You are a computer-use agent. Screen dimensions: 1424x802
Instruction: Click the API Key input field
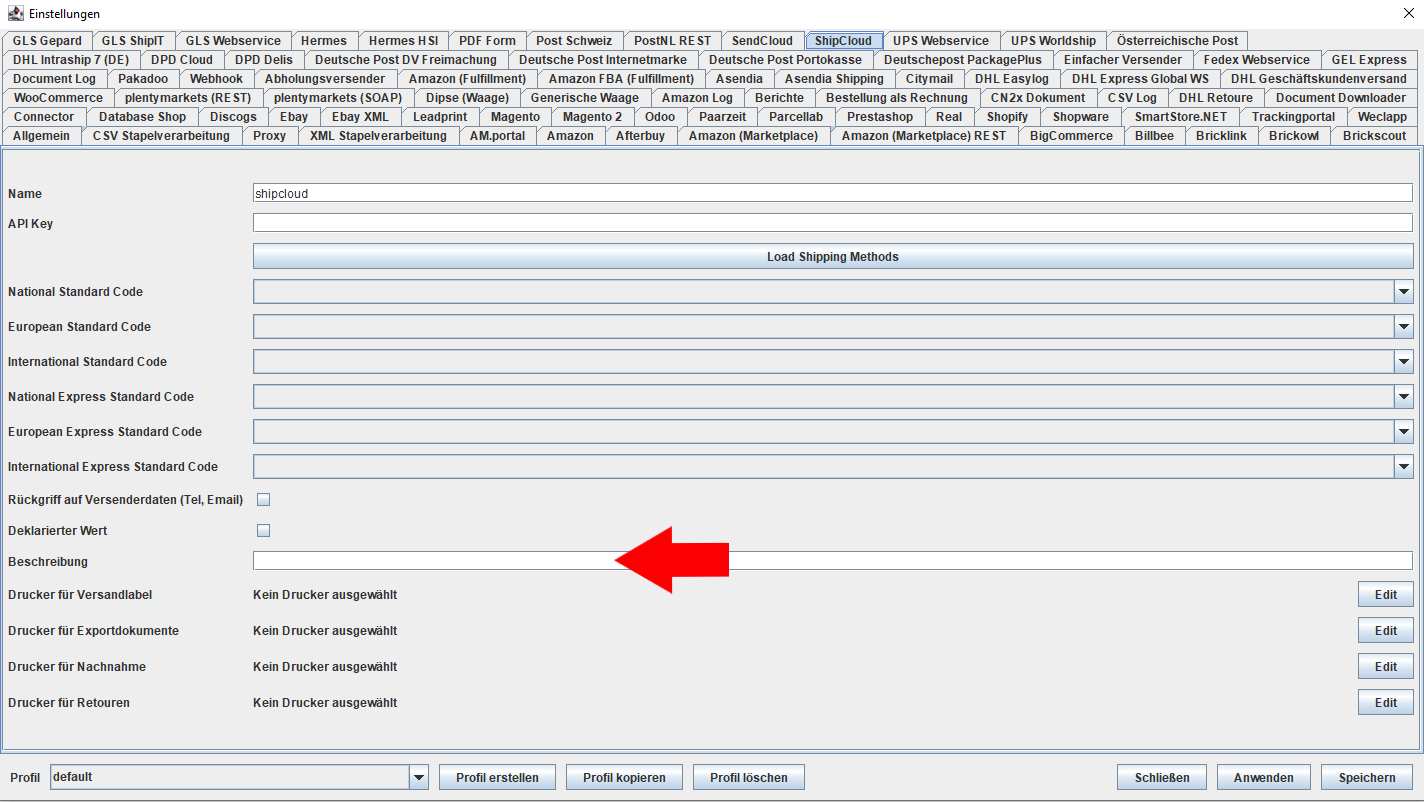833,223
